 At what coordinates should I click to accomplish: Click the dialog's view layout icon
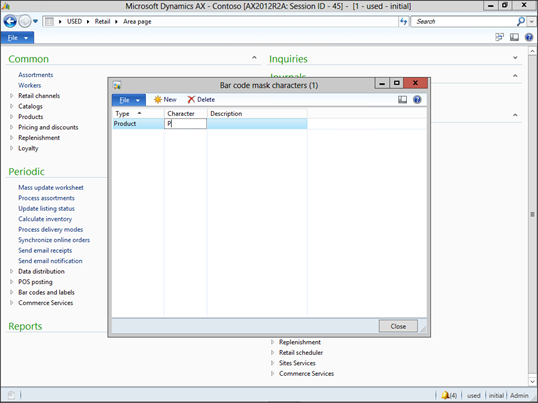[x=402, y=99]
